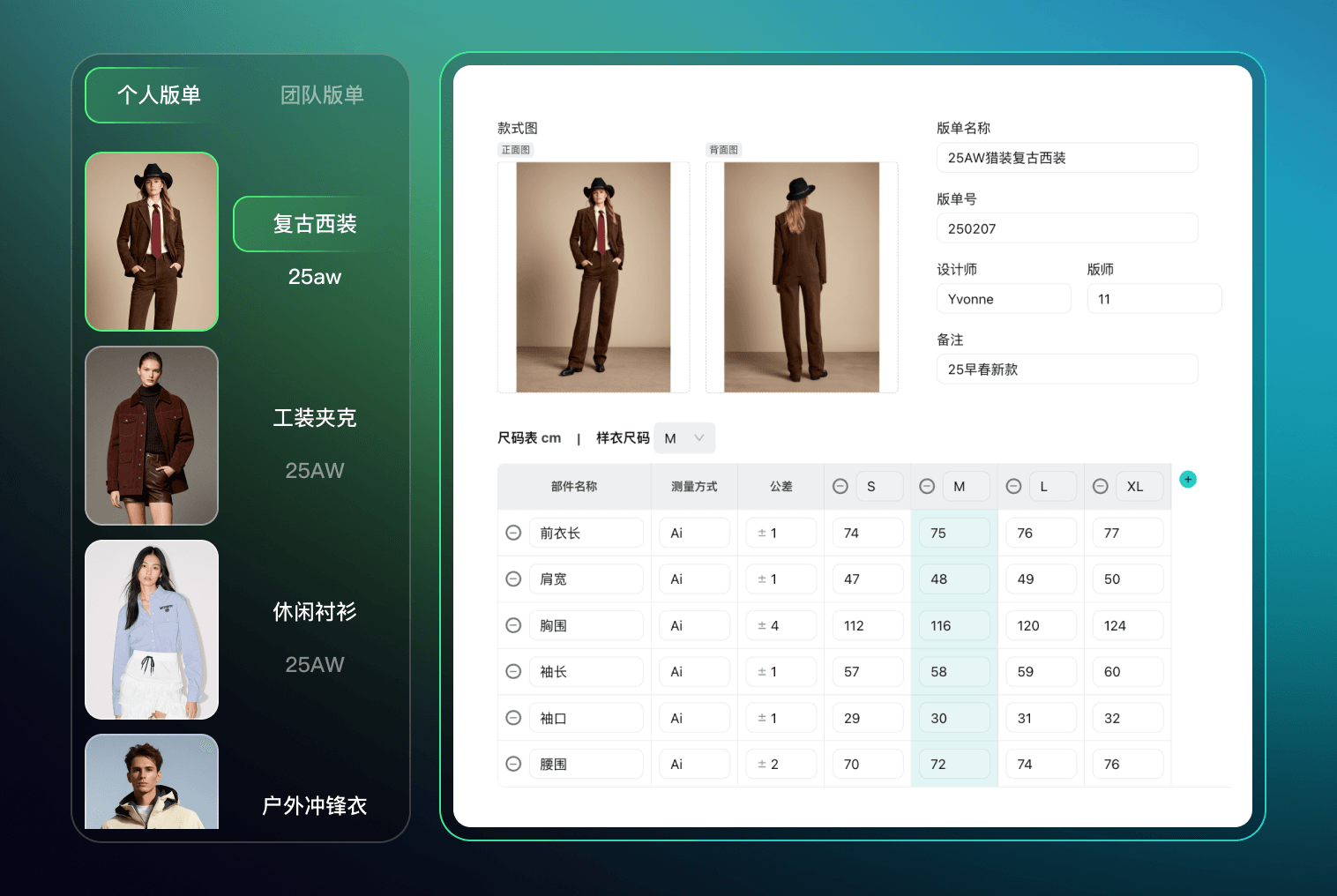The height and width of the screenshot is (896, 1337).
Task: Edit 肩宽 XL value 50
Action: (1128, 579)
